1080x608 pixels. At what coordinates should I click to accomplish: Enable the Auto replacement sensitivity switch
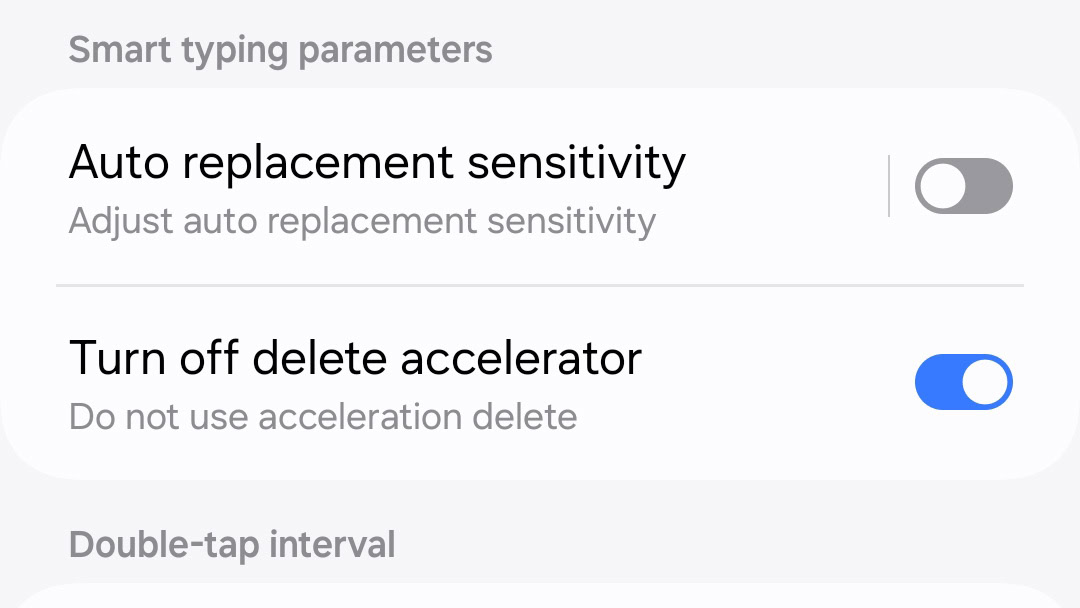963,186
